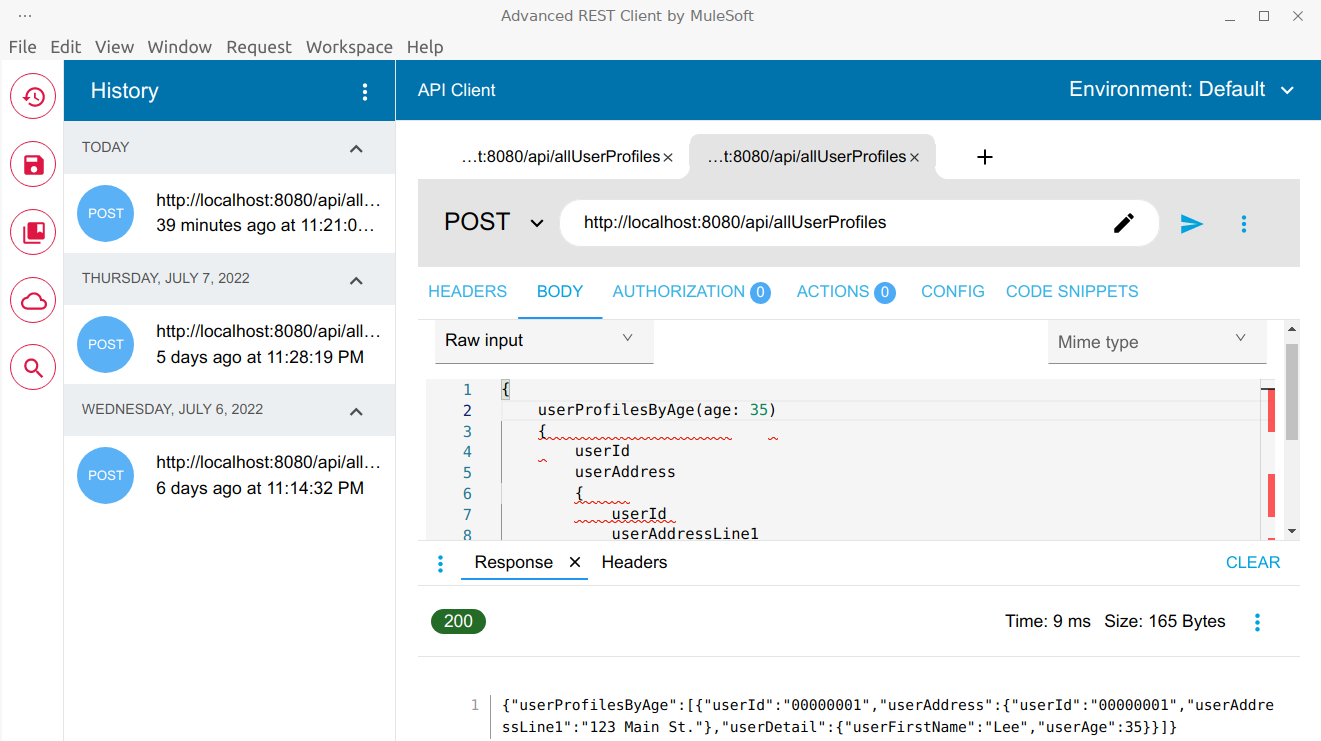Click the 200 status code badge
This screenshot has width=1321, height=741.
pyautogui.click(x=458, y=621)
